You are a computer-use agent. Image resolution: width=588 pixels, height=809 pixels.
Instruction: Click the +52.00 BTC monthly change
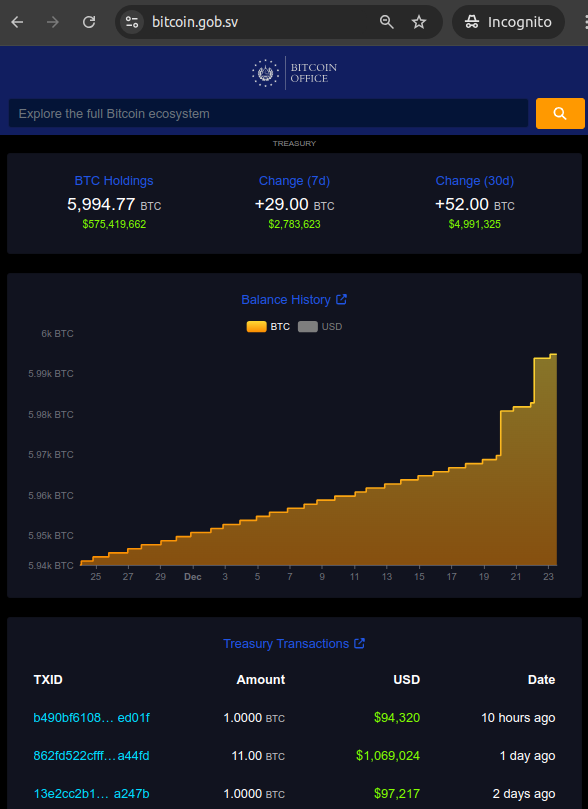pos(475,204)
